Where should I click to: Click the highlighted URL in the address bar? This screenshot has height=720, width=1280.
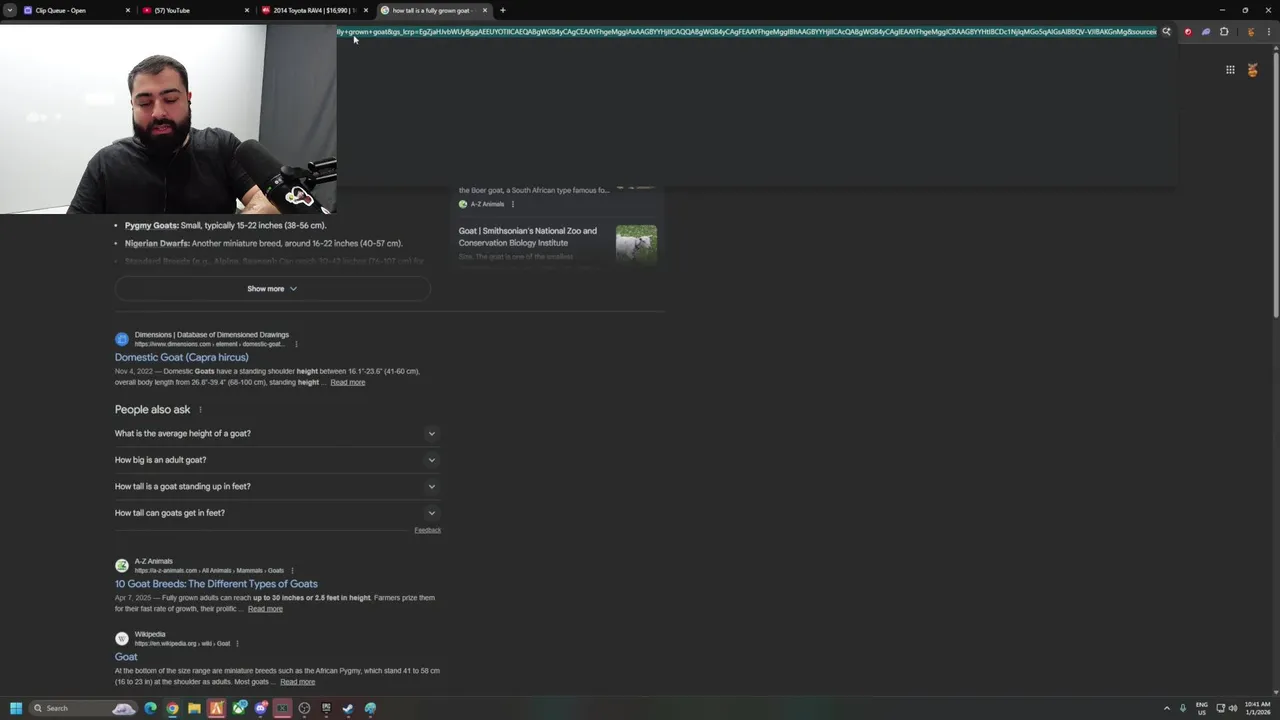click(x=746, y=32)
